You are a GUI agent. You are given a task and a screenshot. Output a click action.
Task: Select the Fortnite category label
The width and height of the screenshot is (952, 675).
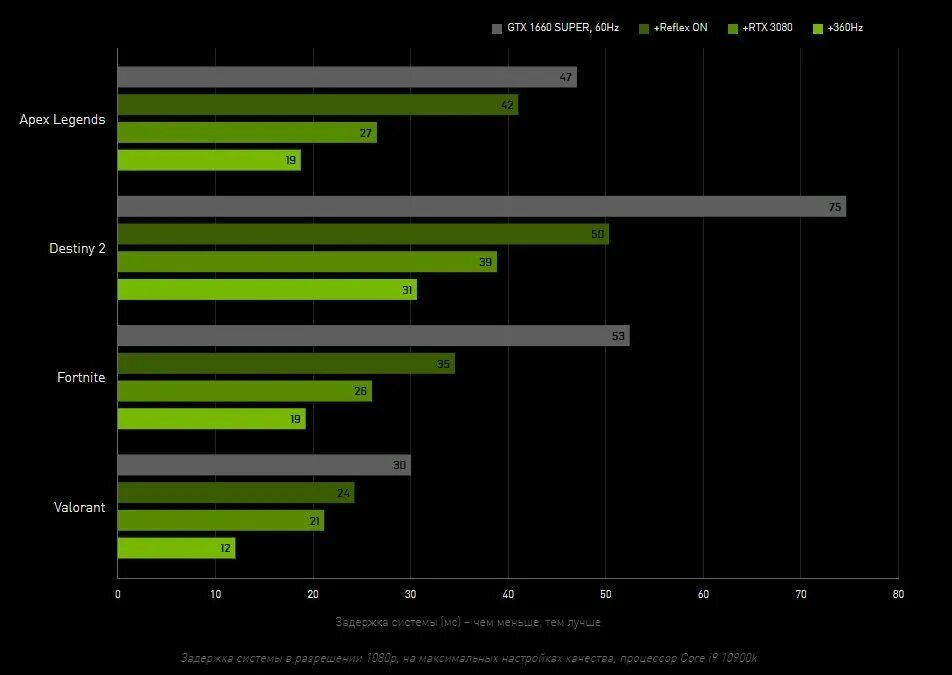(80, 377)
